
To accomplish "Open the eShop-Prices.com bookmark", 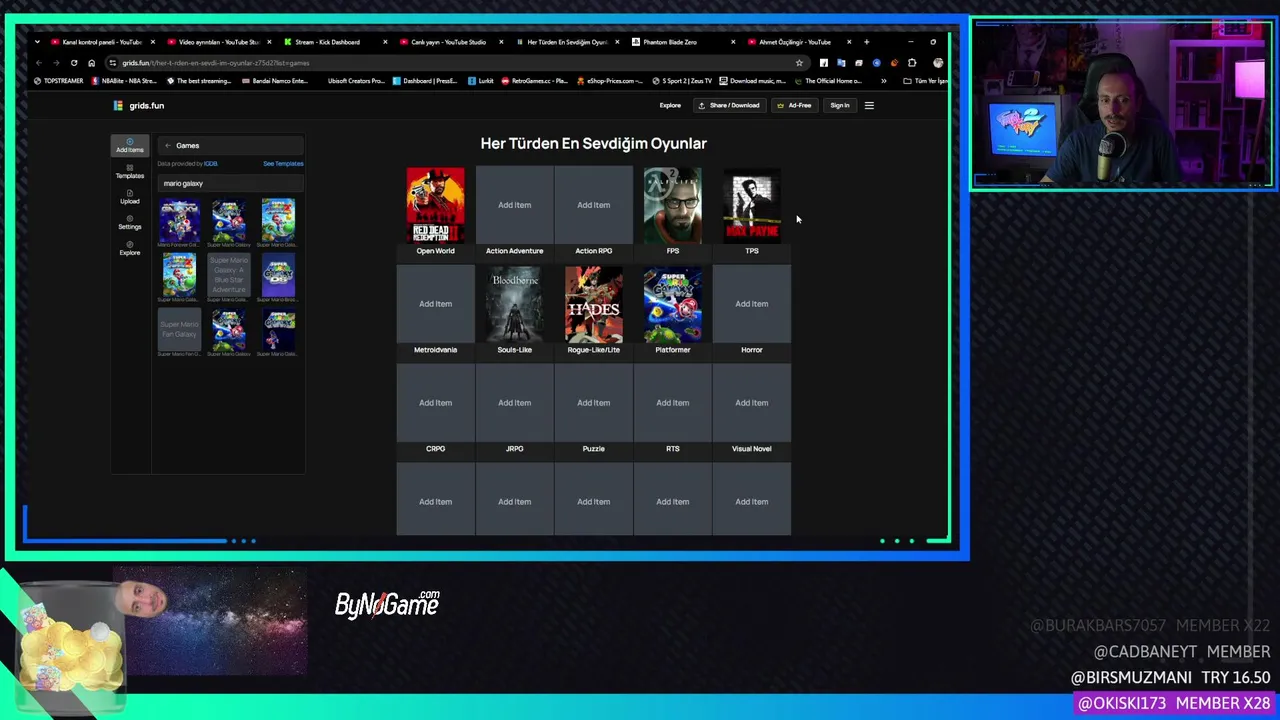I will [x=610, y=81].
